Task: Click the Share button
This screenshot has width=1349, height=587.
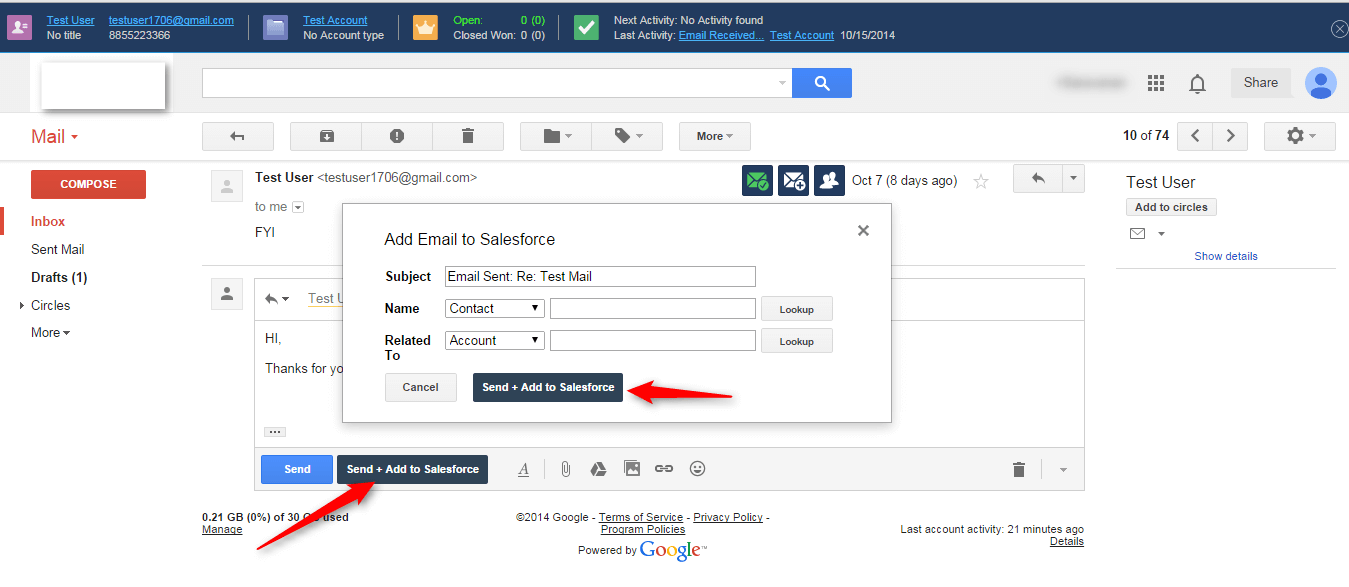Action: point(1261,83)
